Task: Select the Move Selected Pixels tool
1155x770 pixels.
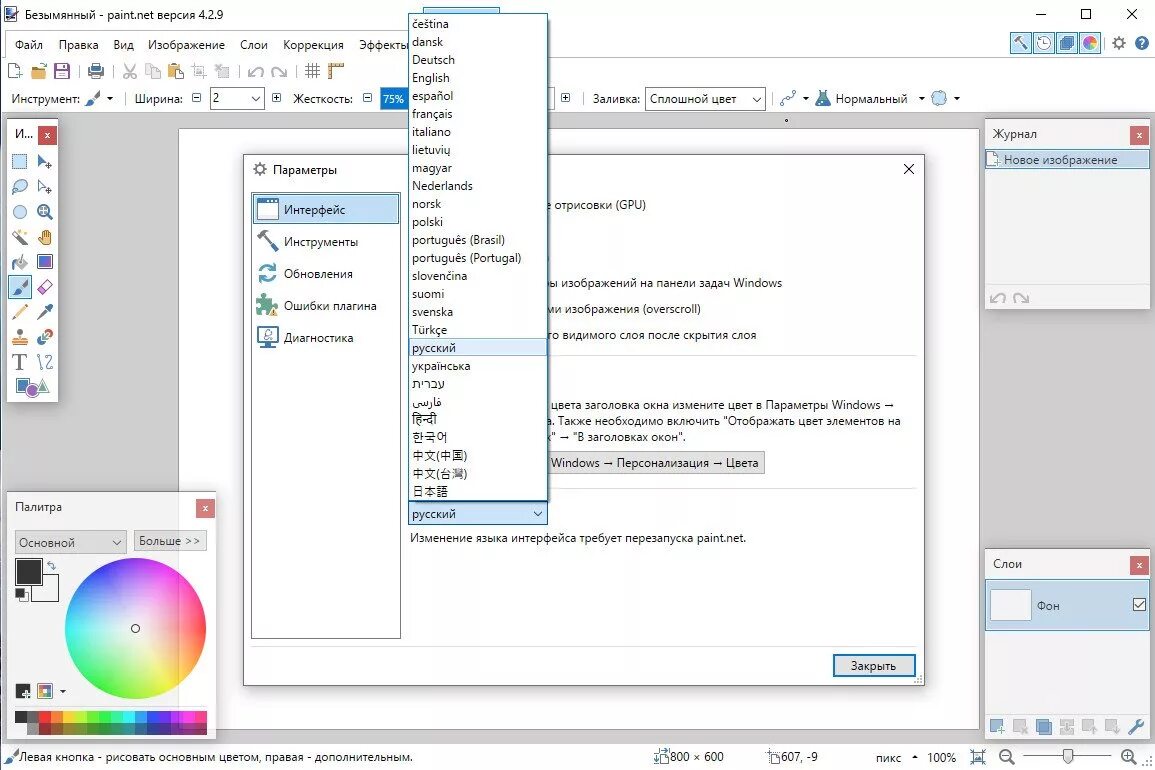Action: click(45, 161)
